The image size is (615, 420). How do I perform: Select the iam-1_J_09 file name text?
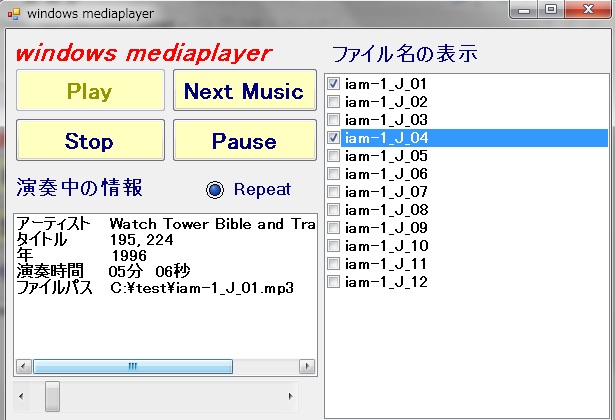click(386, 228)
